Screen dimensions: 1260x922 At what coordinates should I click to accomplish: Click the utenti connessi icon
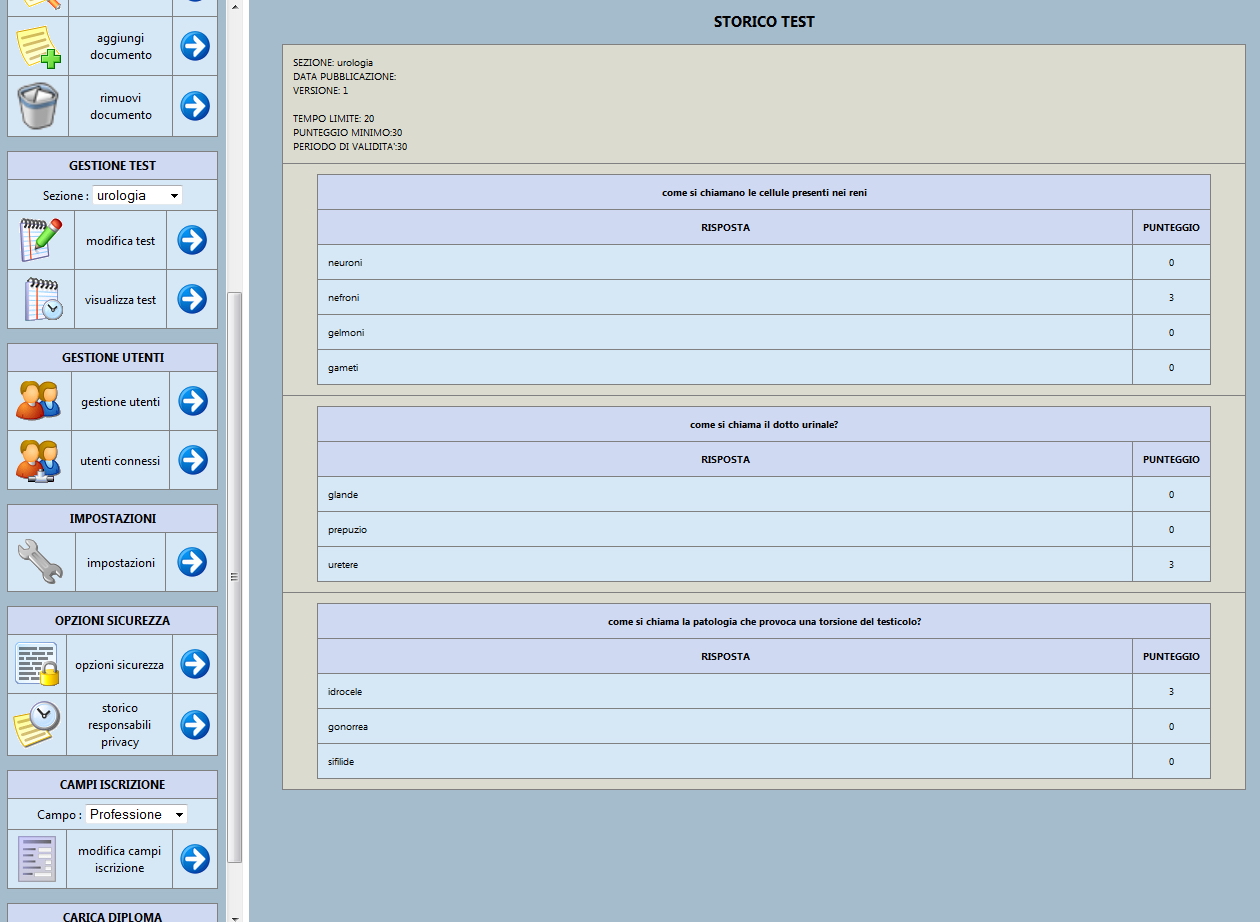[x=39, y=460]
